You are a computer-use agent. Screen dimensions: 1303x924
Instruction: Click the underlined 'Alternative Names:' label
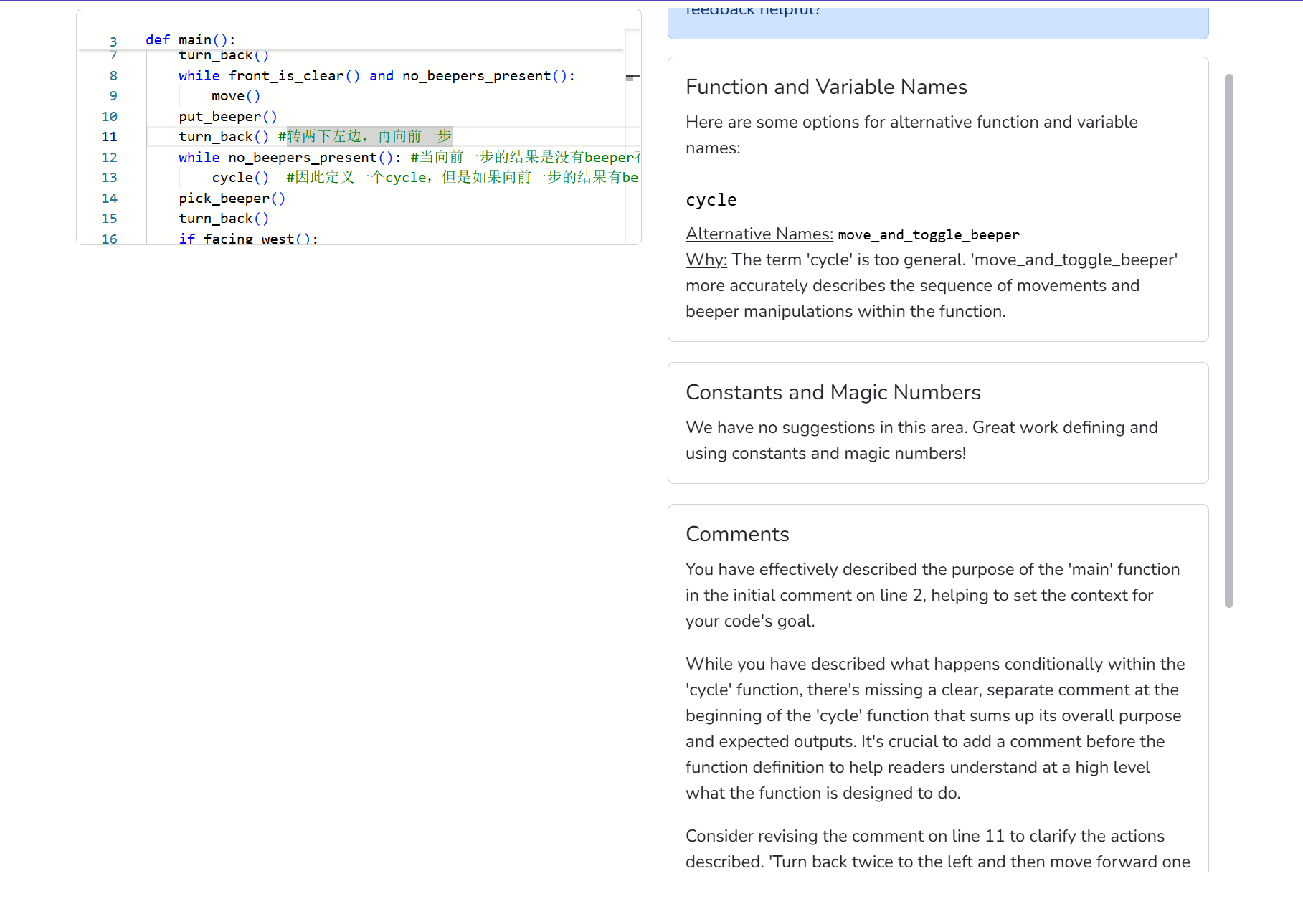tap(759, 234)
